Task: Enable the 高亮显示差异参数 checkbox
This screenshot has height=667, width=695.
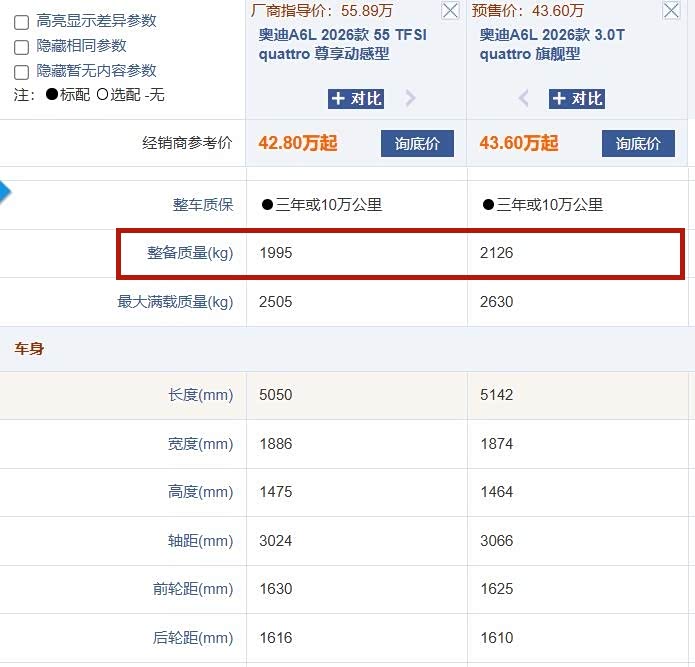Action: (x=21, y=22)
